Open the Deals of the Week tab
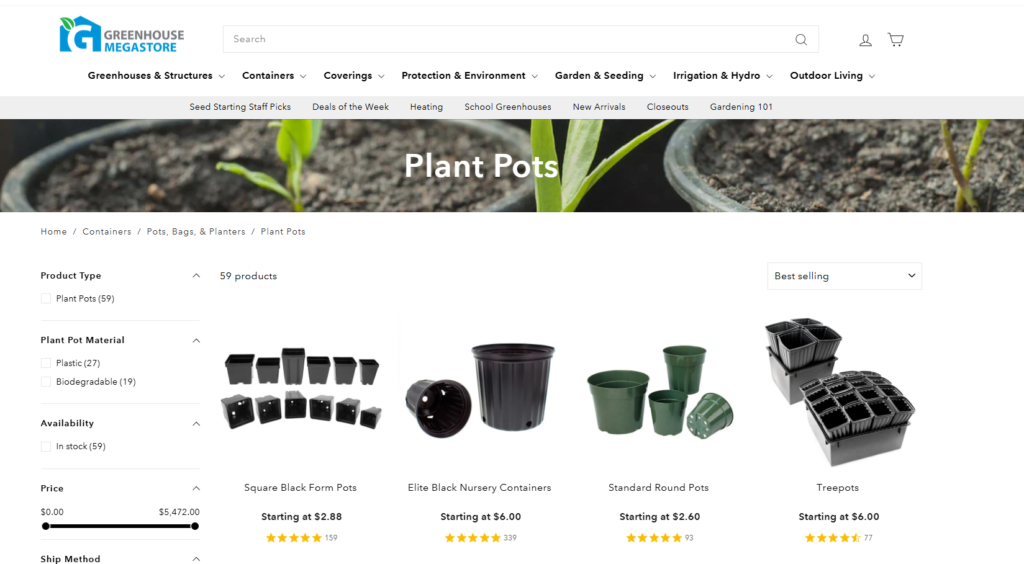1024x564 pixels. click(x=350, y=107)
